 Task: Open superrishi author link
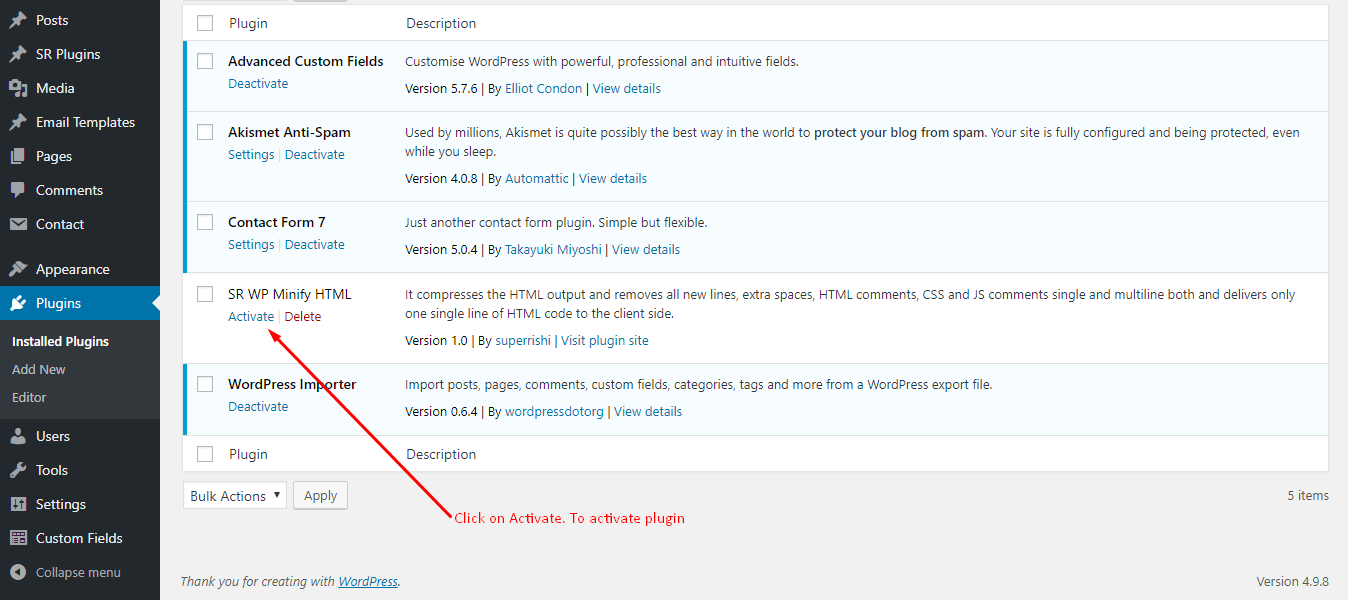(x=523, y=340)
